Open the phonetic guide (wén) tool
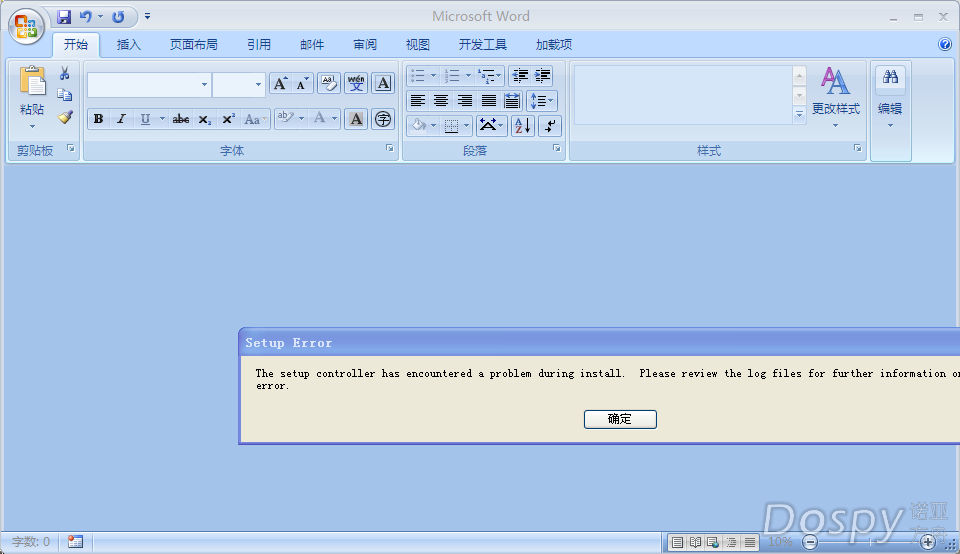Screen dimensions: 960x554 [x=356, y=83]
